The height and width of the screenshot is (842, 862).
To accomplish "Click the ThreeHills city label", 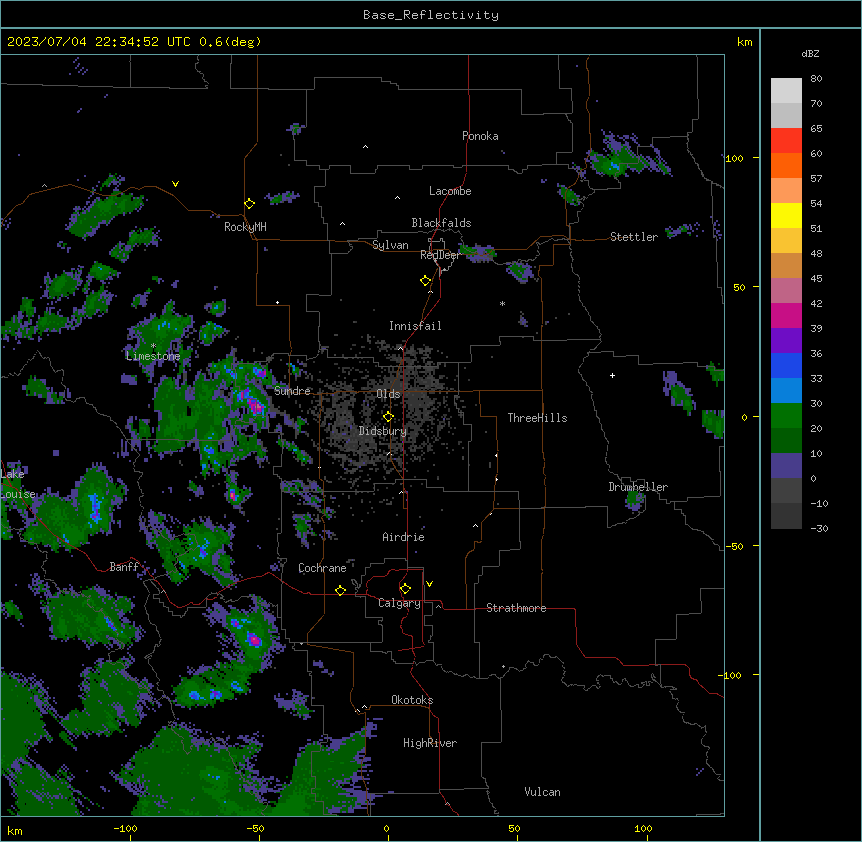I will [x=537, y=418].
